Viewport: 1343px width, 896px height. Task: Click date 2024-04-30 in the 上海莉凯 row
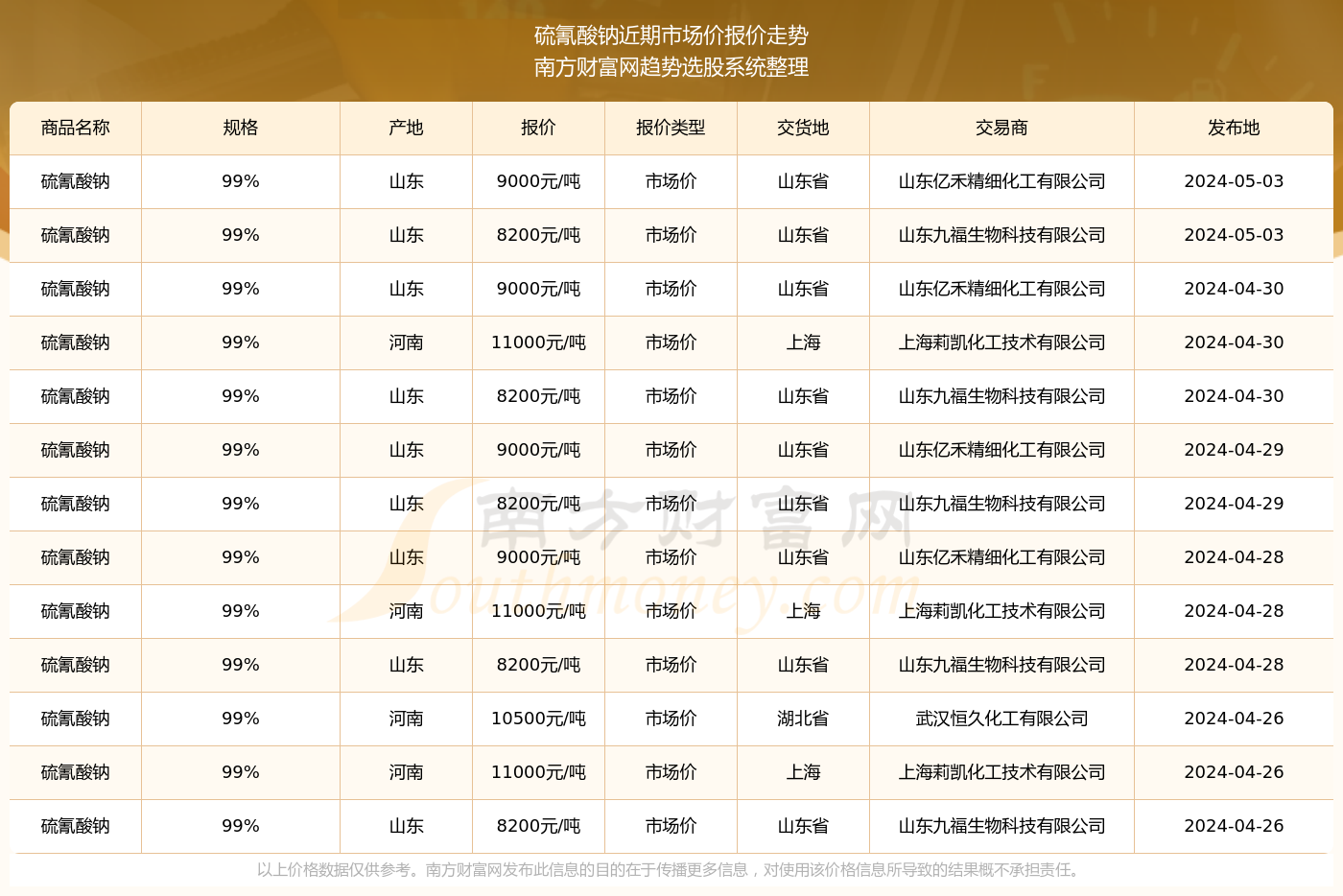click(x=1235, y=342)
